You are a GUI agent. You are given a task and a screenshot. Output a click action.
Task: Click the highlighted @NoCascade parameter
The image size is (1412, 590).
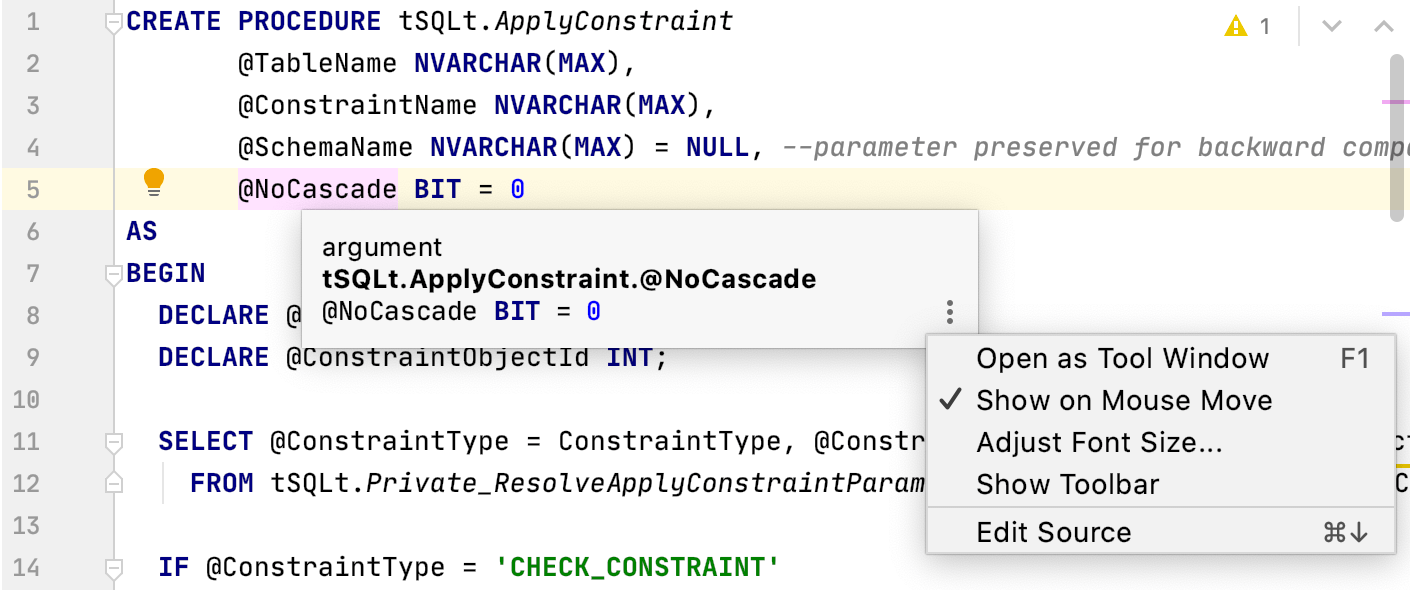tap(317, 188)
